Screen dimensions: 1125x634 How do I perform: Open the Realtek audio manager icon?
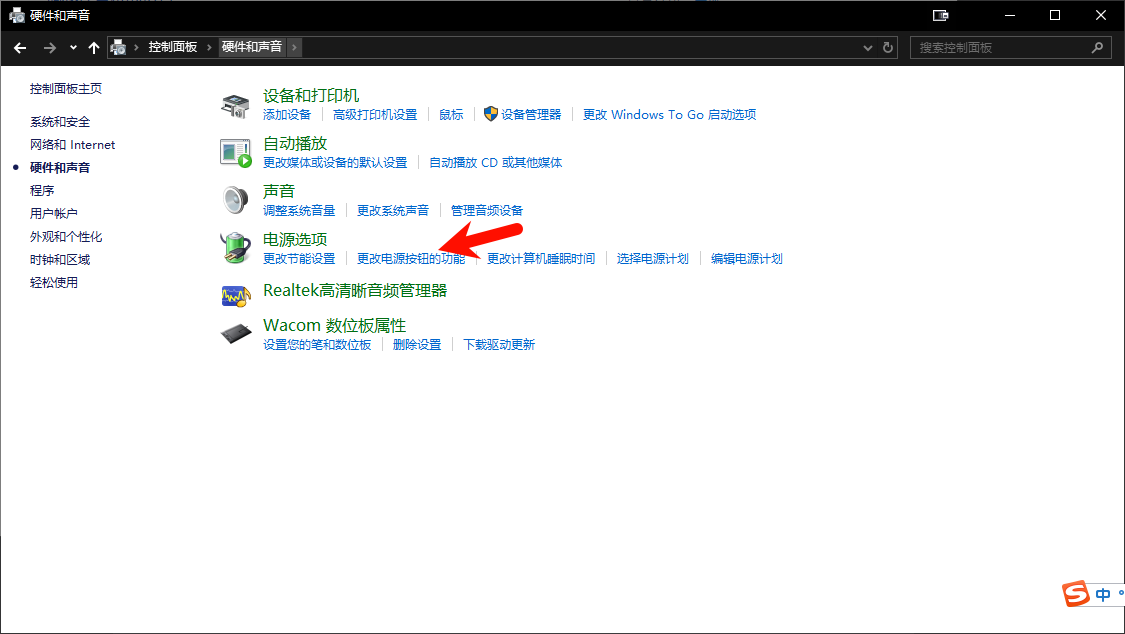[236, 295]
